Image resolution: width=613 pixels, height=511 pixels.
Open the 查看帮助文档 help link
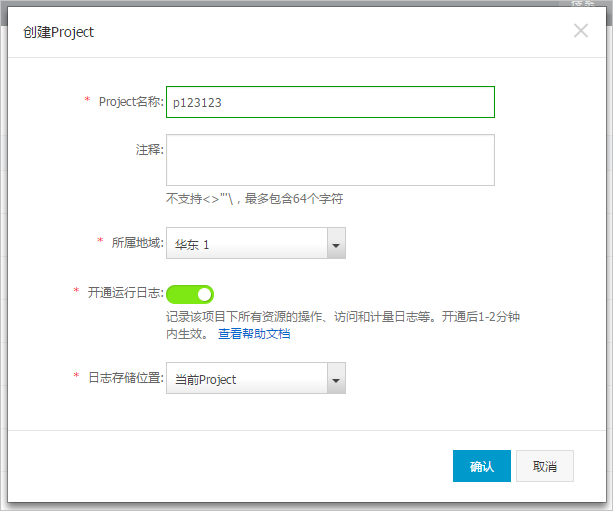254,334
